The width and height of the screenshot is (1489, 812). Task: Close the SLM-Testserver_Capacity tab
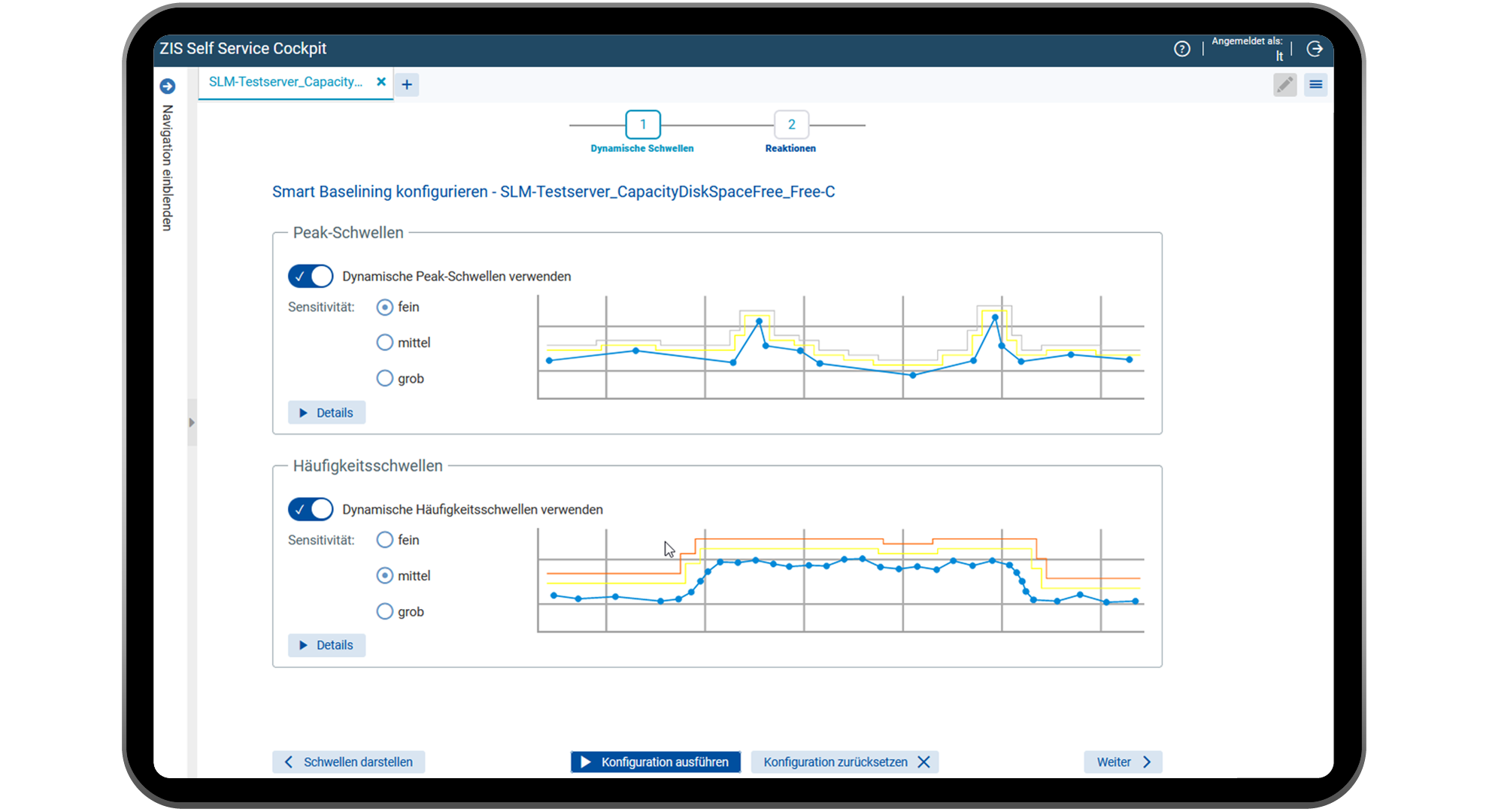point(381,82)
